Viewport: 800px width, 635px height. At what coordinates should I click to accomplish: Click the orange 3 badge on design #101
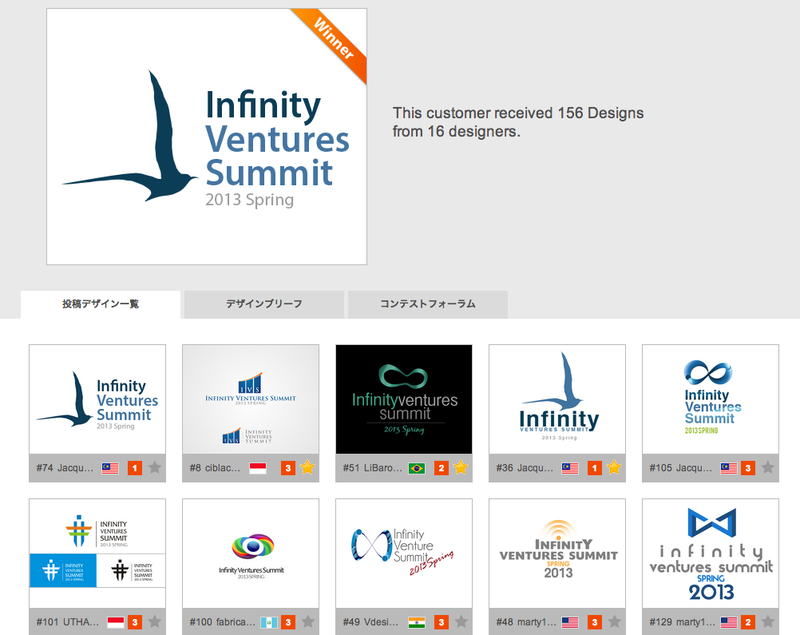(135, 622)
